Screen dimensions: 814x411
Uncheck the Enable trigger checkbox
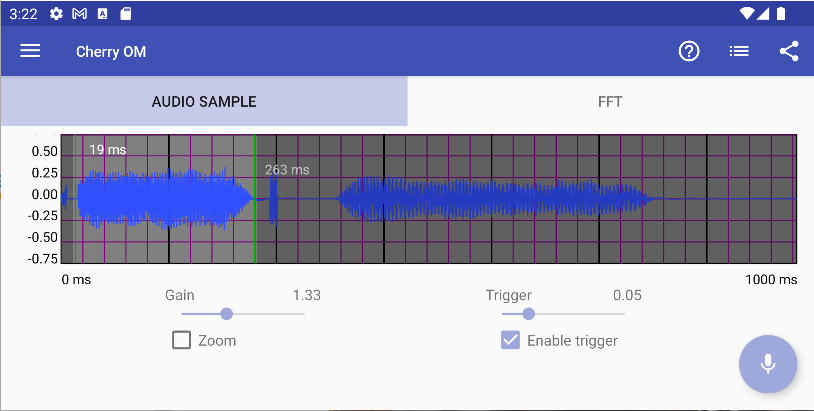pyautogui.click(x=510, y=340)
